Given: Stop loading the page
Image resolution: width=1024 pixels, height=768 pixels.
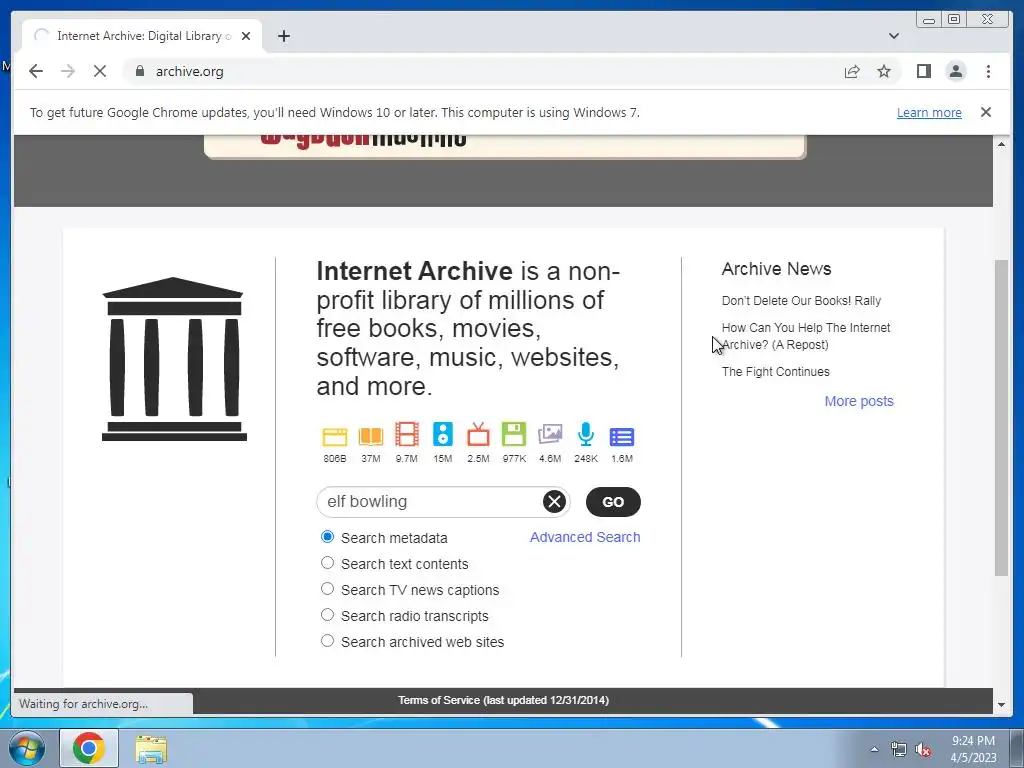Looking at the screenshot, I should click(x=100, y=71).
